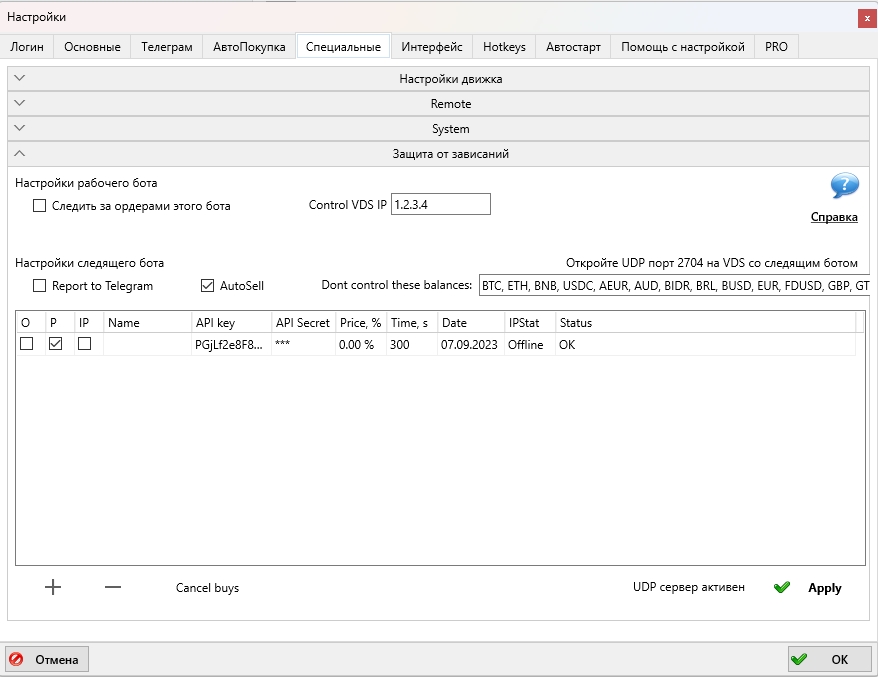Enable Следить за ордерами этого бота checkbox
This screenshot has height=677, width=878.
point(40,206)
